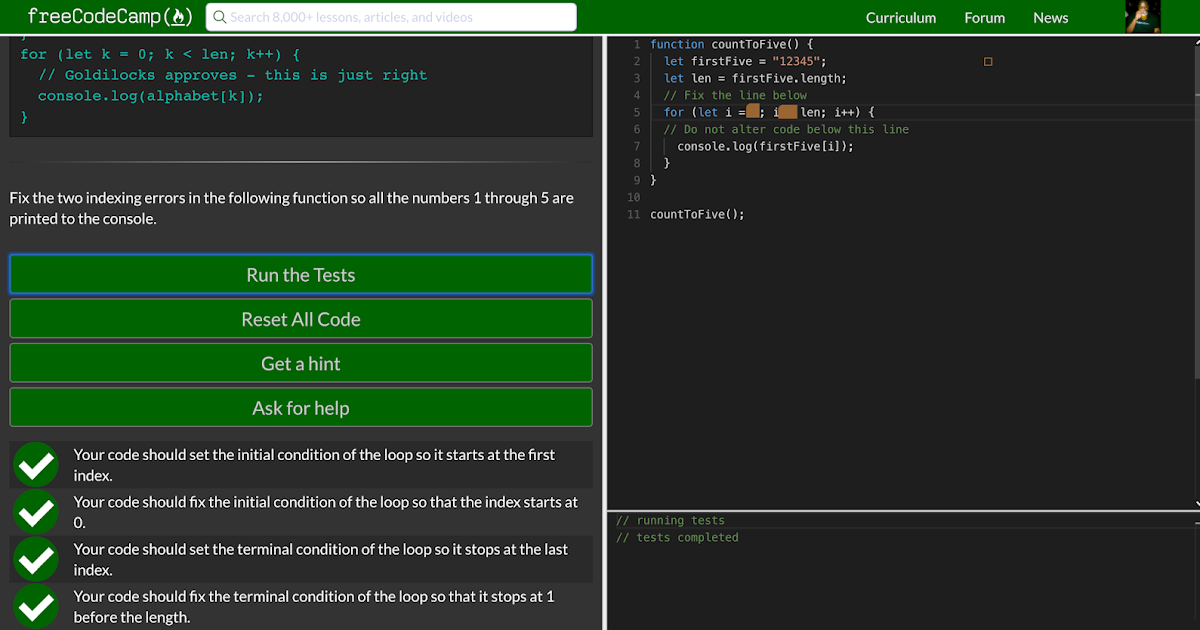Visit the Forum section
Screen dimensions: 1200x630
(984, 17)
